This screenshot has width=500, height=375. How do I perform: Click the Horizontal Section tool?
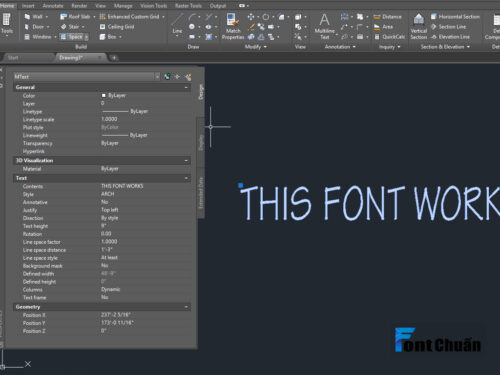(455, 17)
